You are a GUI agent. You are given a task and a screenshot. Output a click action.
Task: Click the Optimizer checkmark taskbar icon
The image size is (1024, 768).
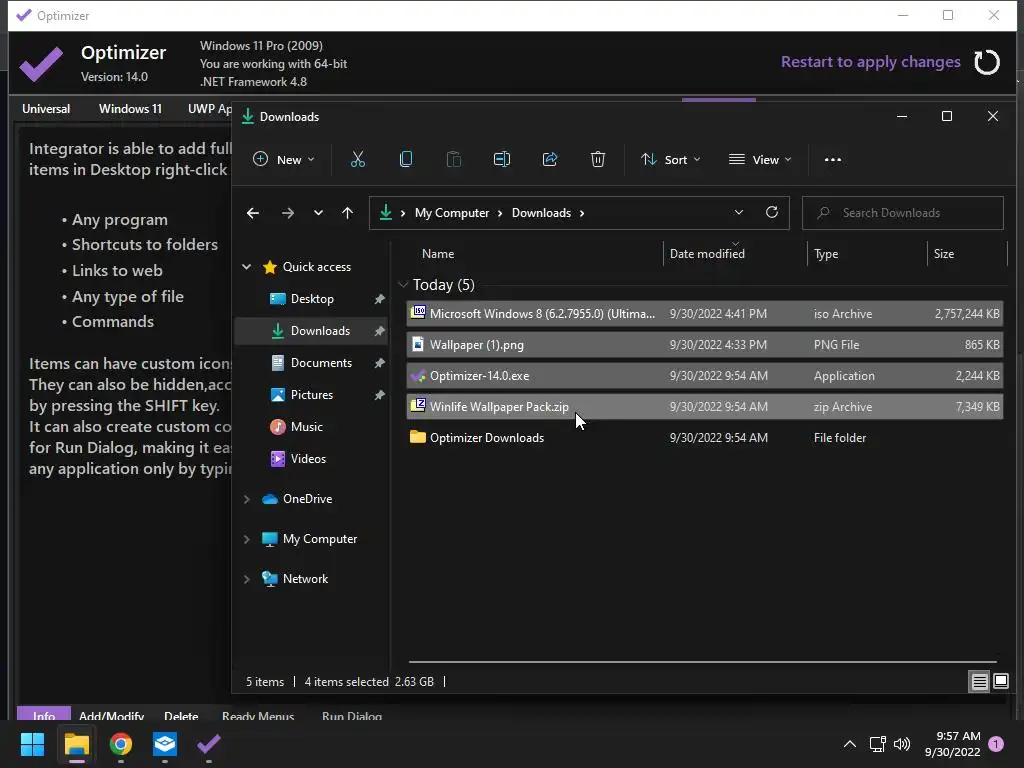[x=208, y=744]
